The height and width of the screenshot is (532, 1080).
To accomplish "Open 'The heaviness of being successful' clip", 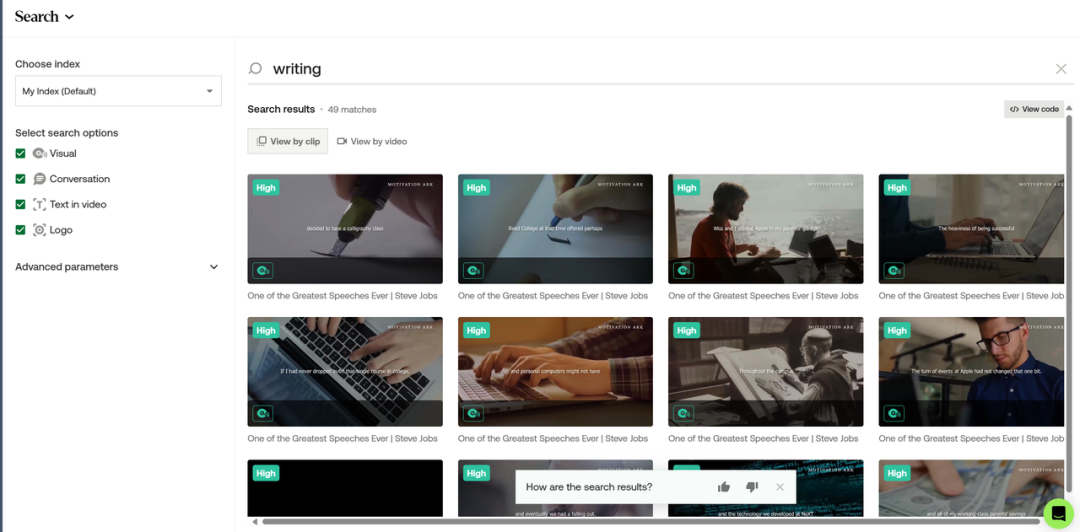I will click(971, 229).
